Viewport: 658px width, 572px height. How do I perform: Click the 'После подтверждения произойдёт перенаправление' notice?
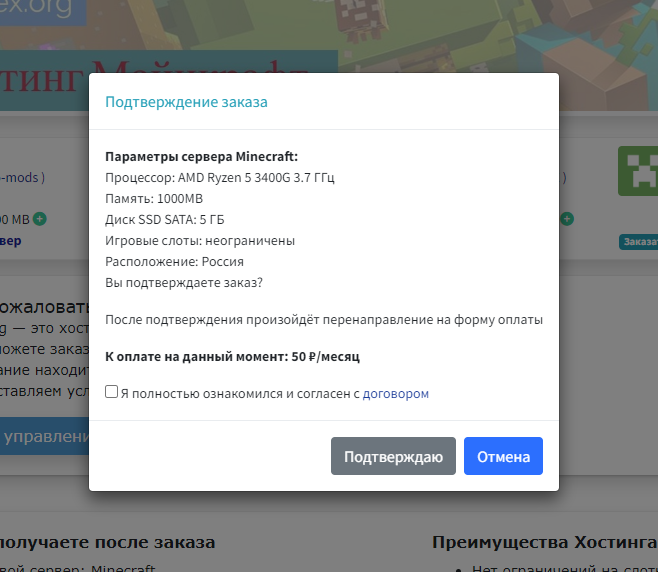[x=324, y=319]
